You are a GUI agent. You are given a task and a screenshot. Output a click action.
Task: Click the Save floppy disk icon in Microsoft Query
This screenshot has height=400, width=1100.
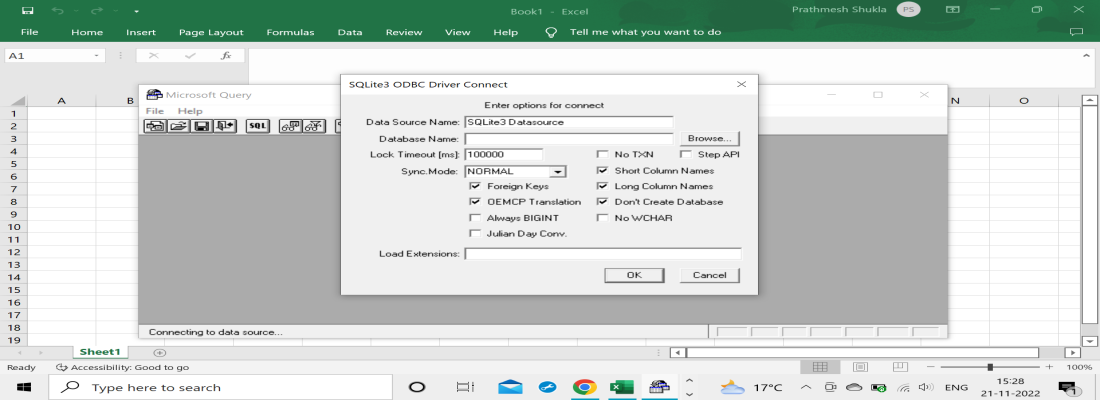tap(201, 126)
